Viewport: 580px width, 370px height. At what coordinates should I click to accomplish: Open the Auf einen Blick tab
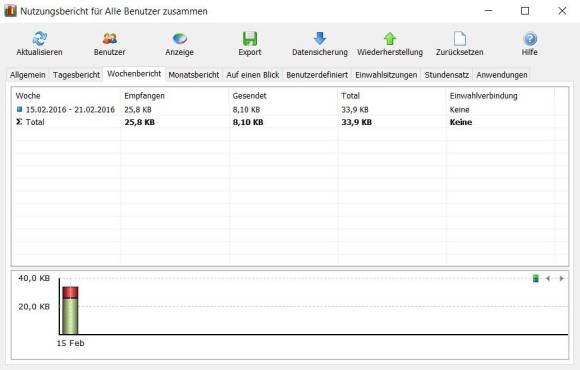[x=253, y=75]
